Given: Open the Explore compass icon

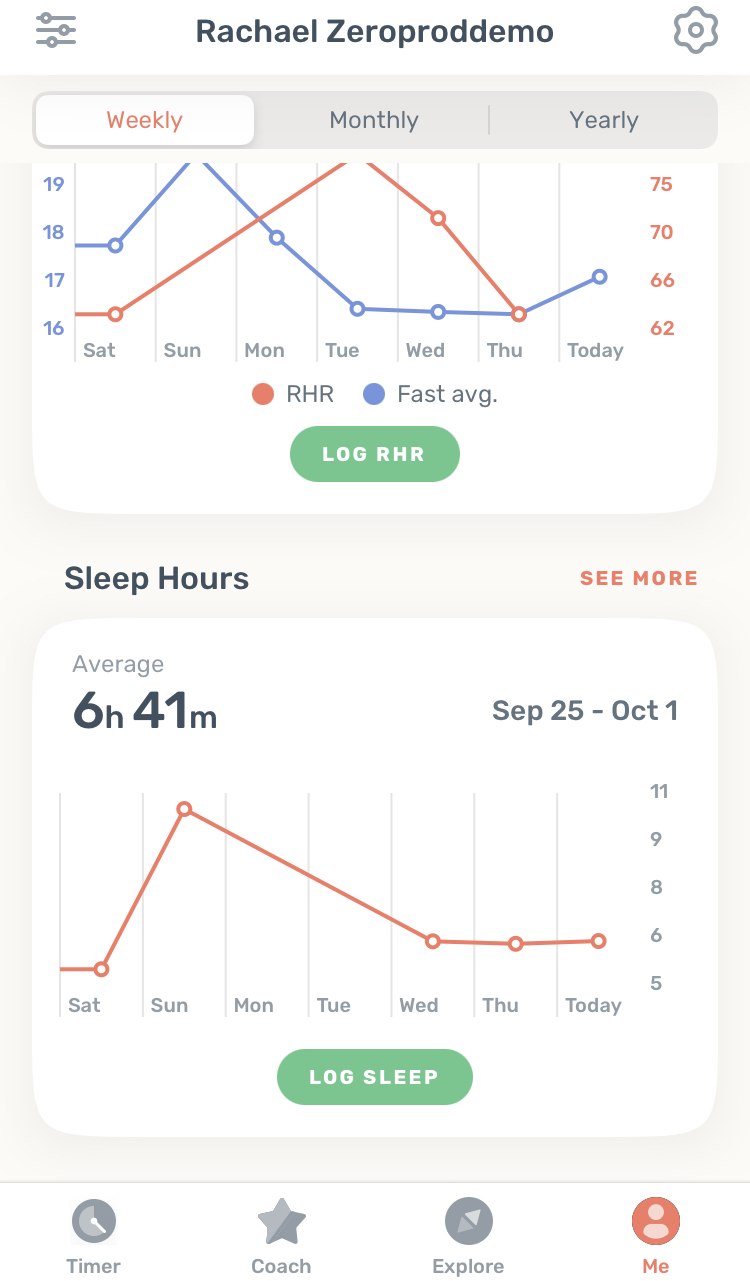Looking at the screenshot, I should tap(468, 1221).
